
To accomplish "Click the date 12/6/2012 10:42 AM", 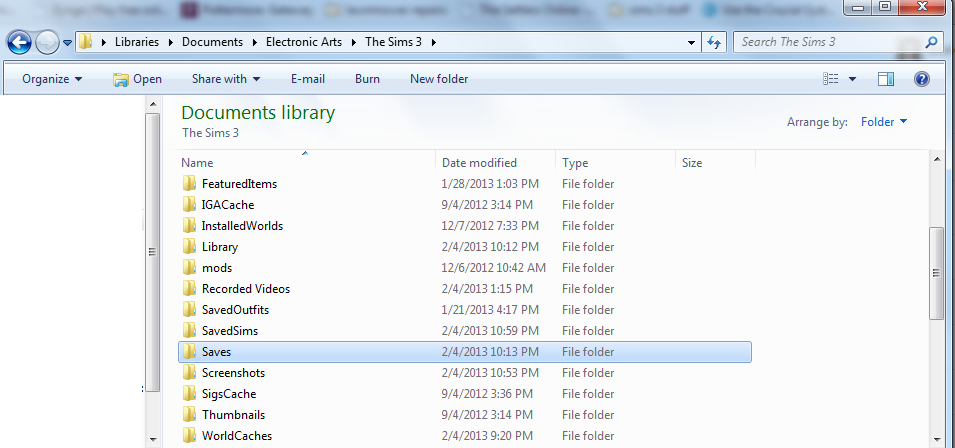I will point(494,268).
